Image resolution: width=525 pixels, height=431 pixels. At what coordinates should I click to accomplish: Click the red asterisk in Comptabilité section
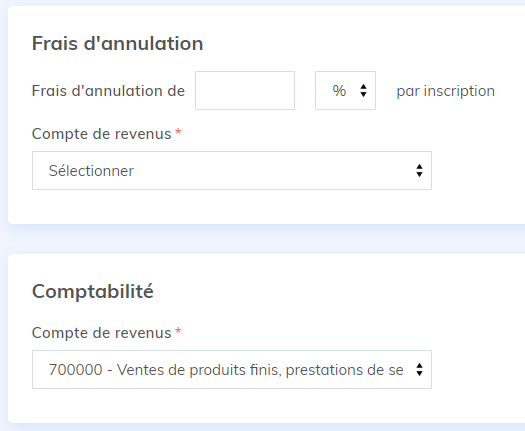click(x=178, y=331)
